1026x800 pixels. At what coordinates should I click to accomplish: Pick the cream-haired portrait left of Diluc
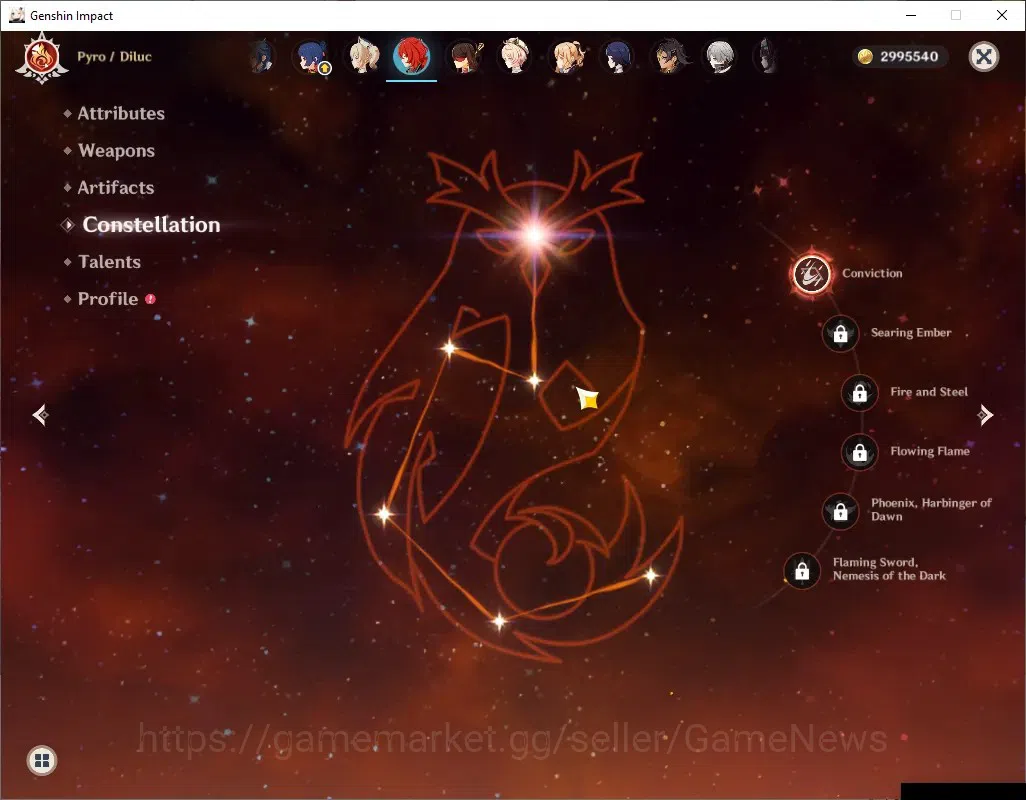click(363, 56)
